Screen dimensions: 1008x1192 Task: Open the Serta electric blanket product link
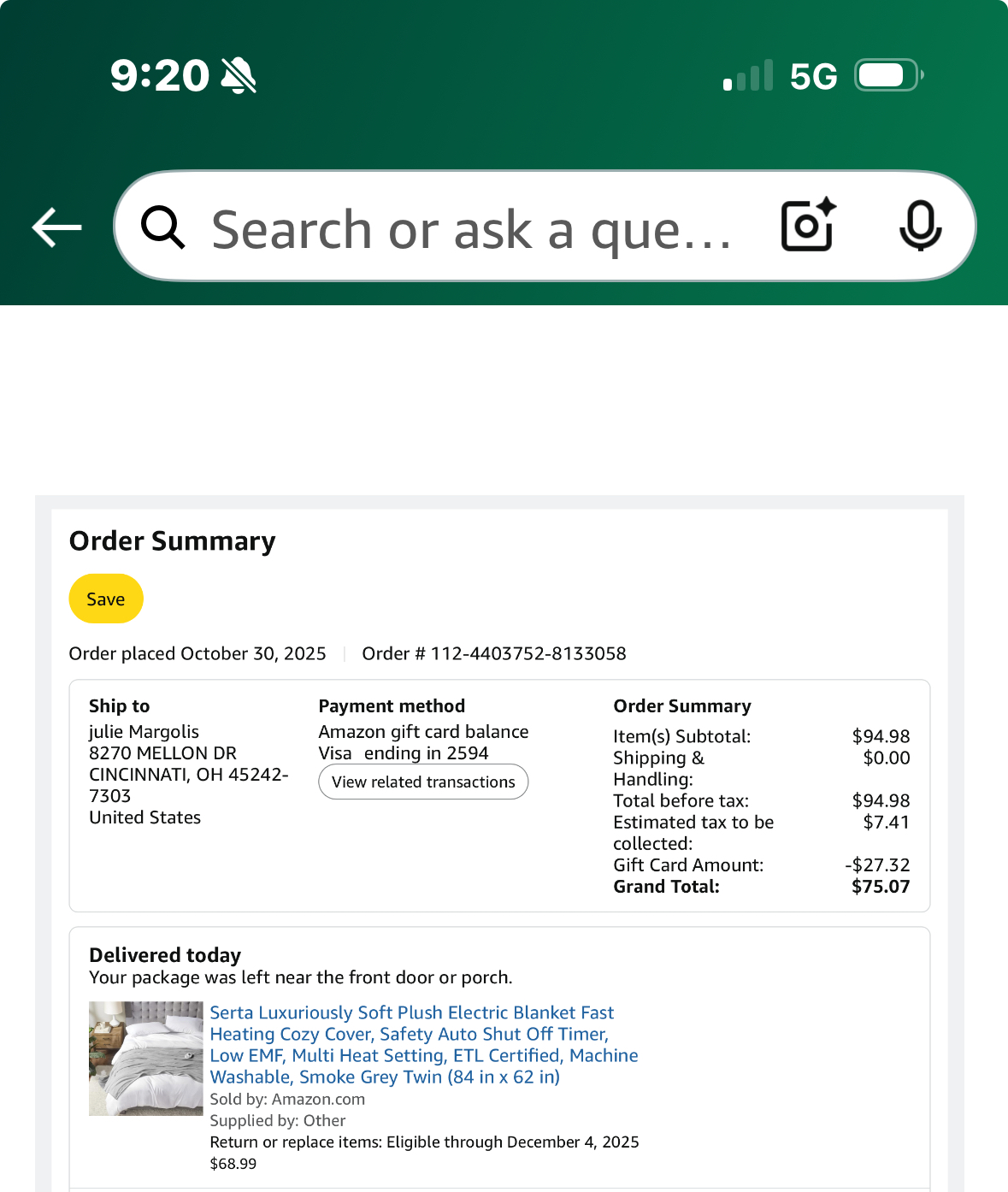424,1044
